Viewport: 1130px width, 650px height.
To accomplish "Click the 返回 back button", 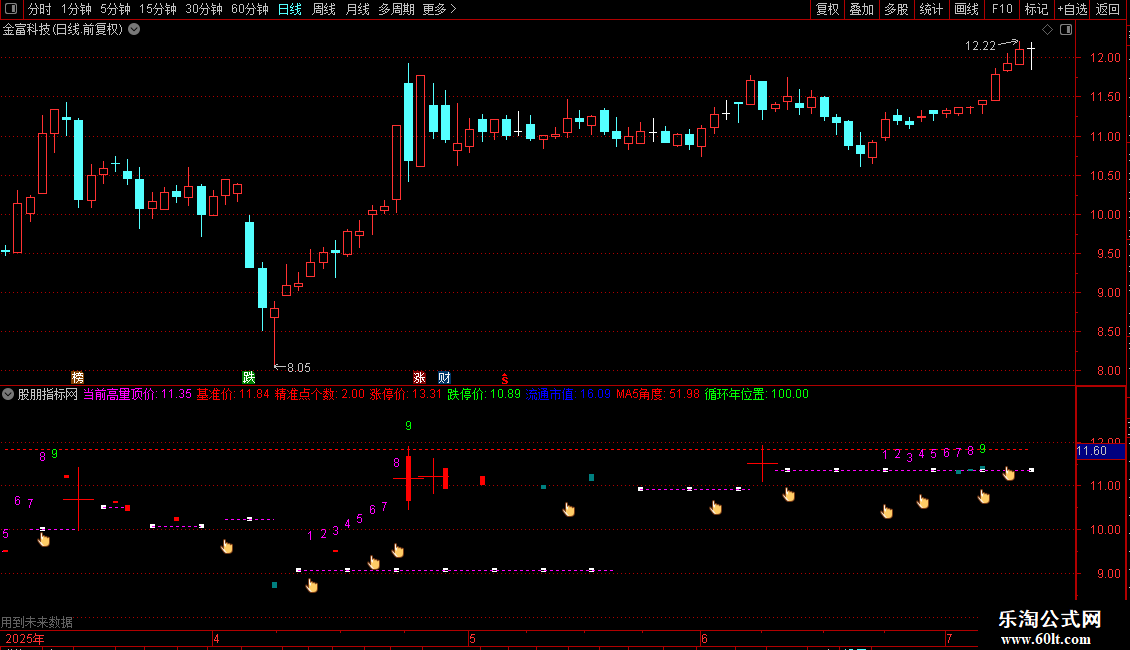I will (x=1108, y=9).
